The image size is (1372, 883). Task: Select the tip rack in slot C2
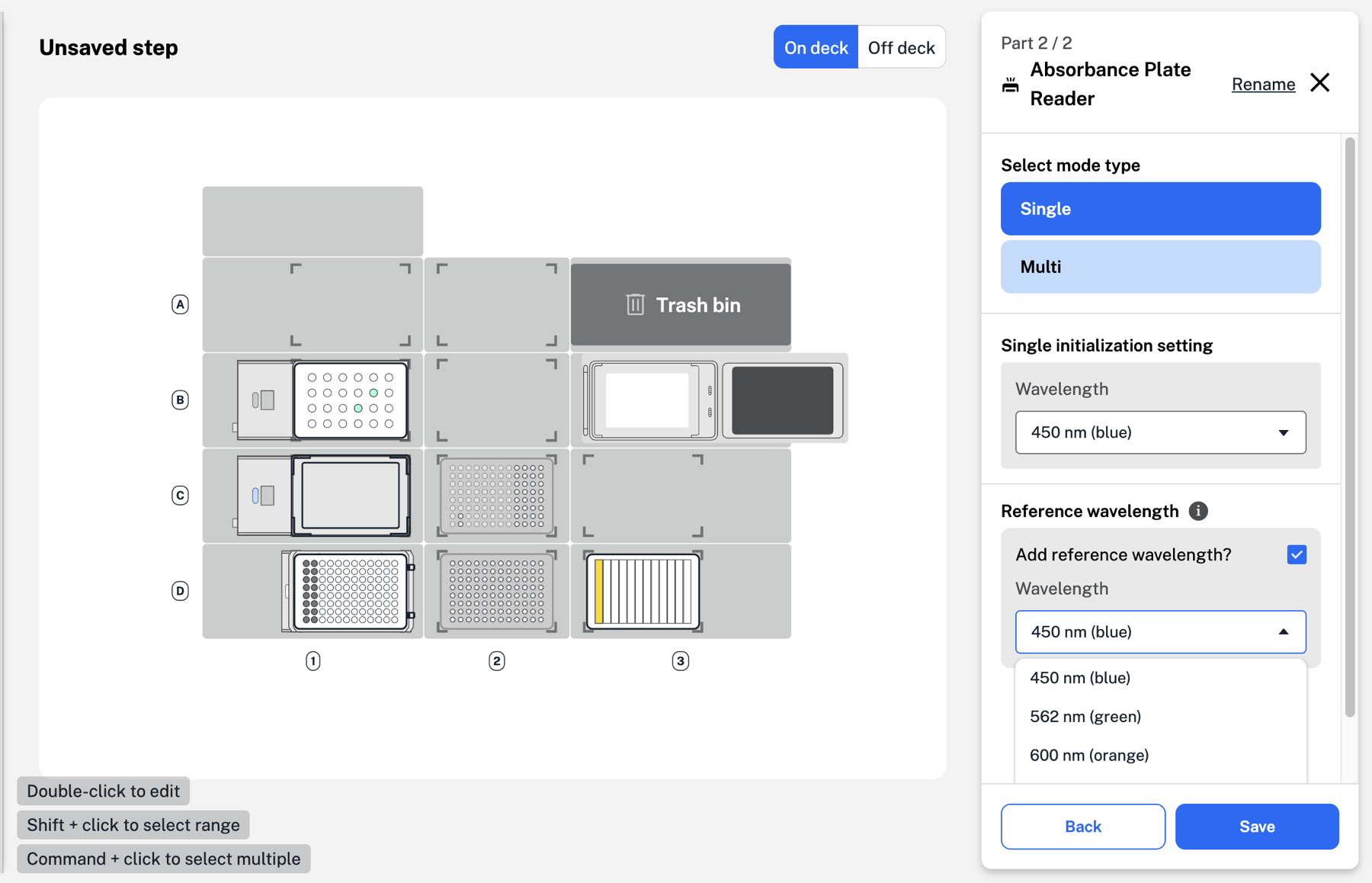pyautogui.click(x=497, y=496)
